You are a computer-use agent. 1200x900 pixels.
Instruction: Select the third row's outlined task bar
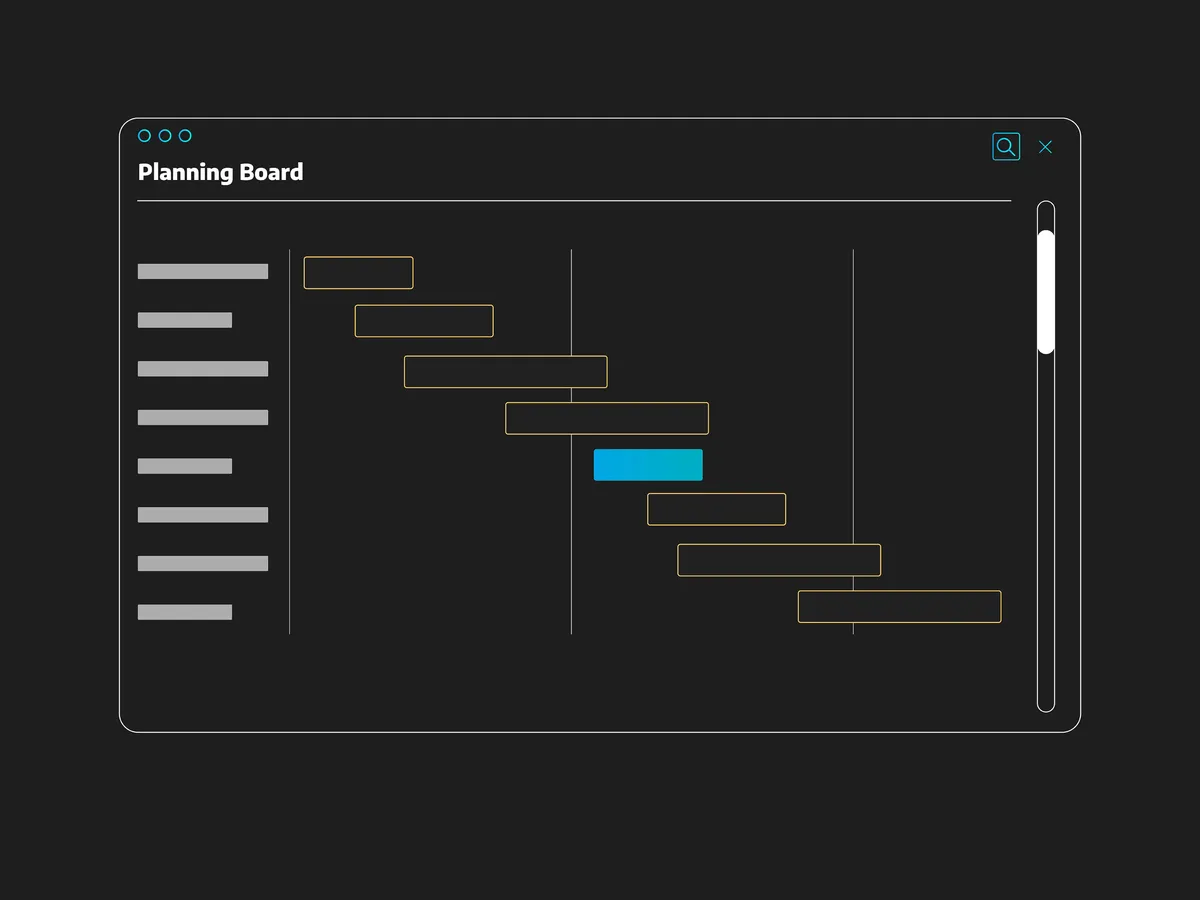tap(505, 371)
